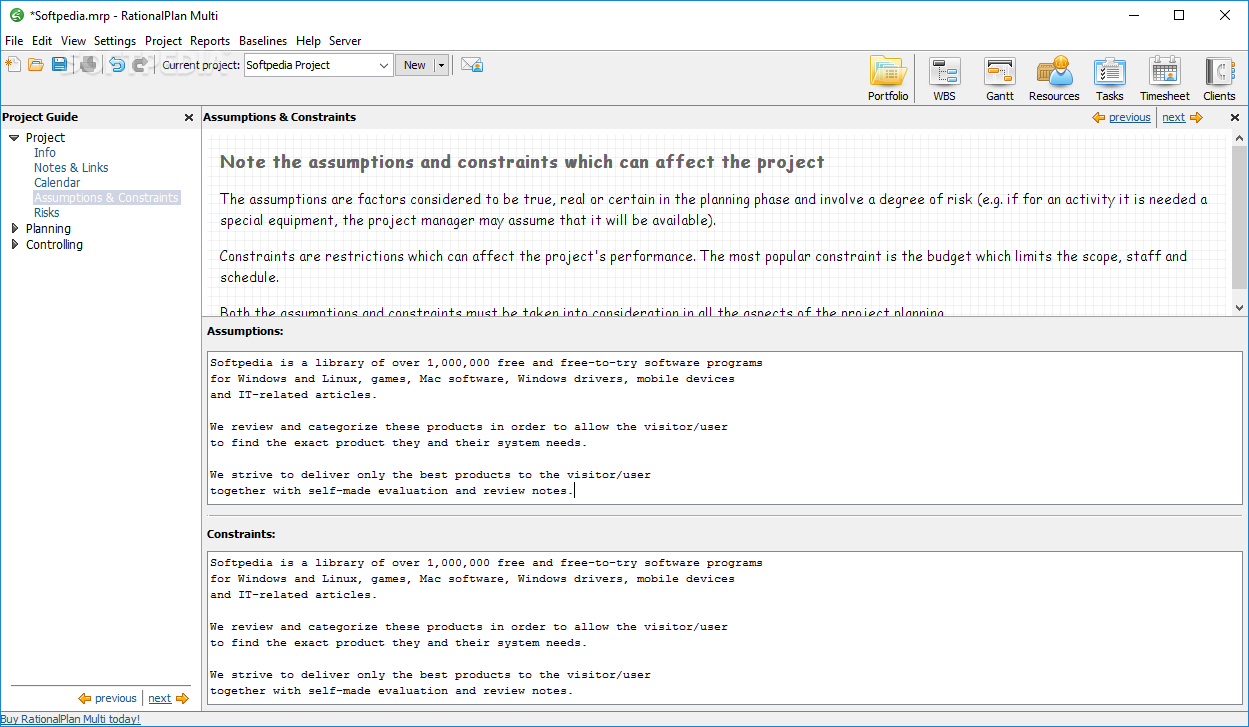The width and height of the screenshot is (1249, 727).
Task: Open the Reports menu
Action: 210,41
